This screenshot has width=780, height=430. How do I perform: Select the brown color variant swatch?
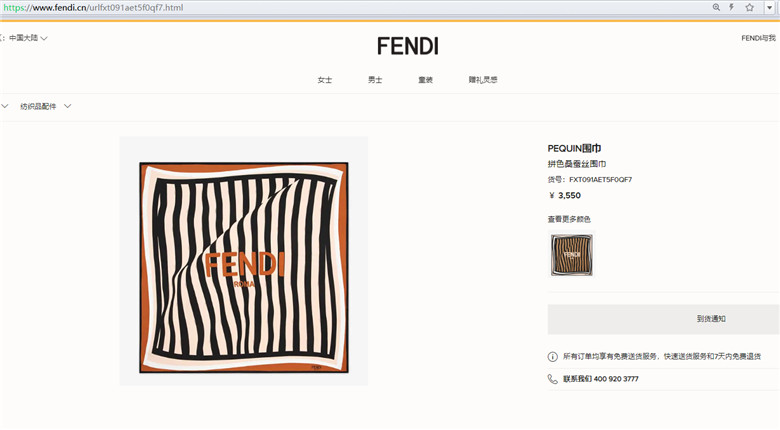point(572,255)
